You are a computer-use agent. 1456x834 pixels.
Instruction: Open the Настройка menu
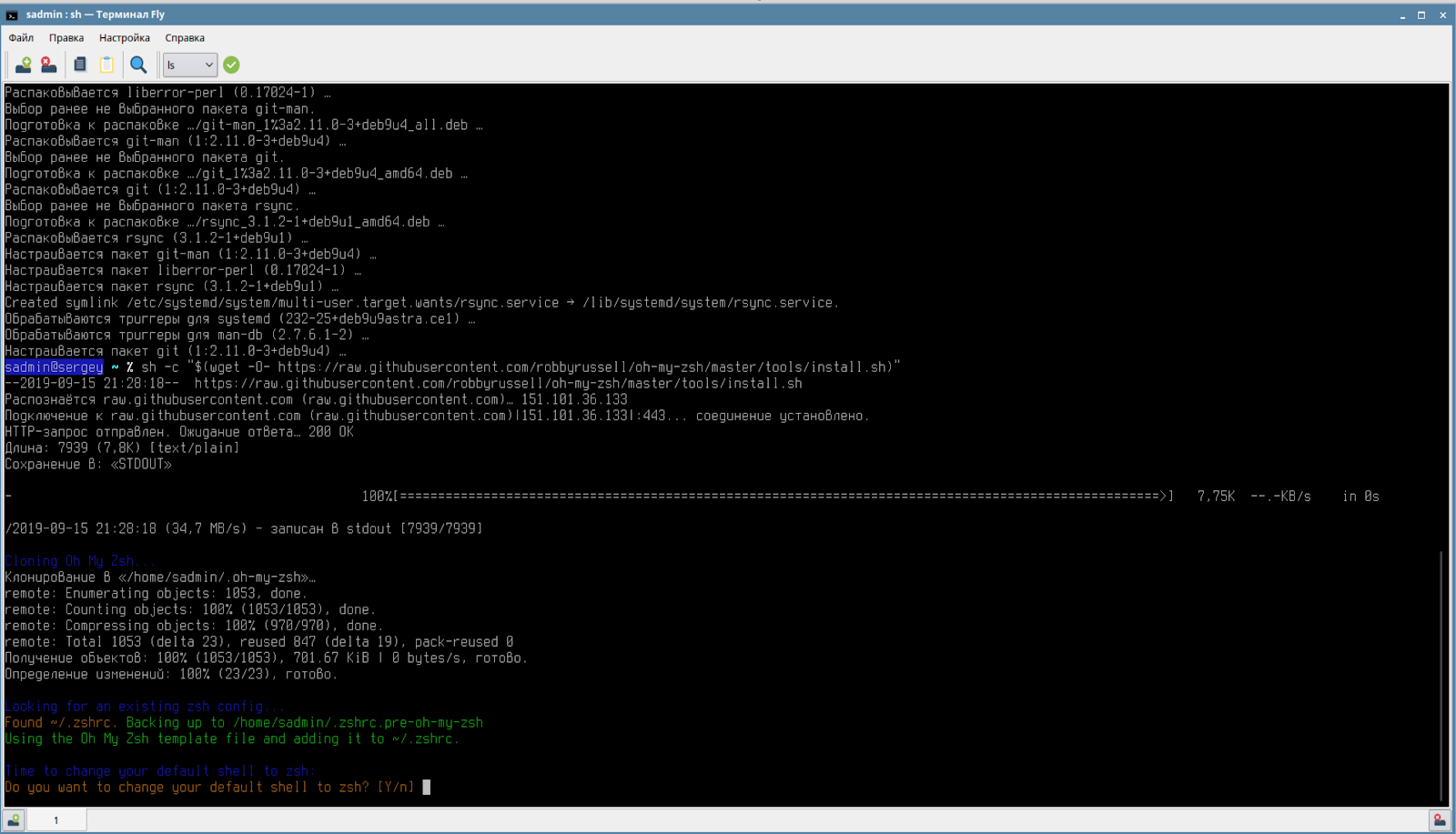coord(125,38)
